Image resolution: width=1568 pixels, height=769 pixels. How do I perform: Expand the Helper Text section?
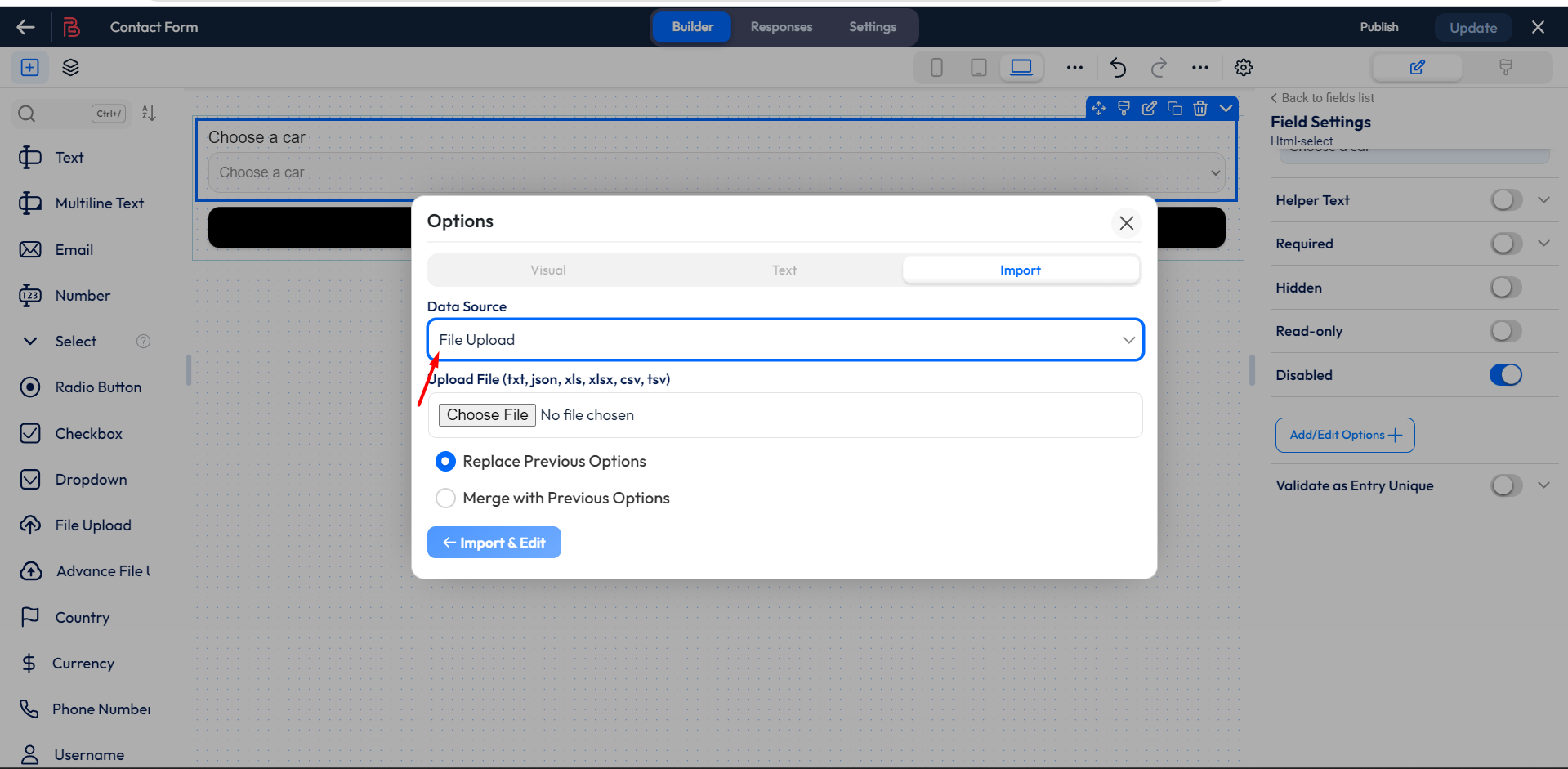(1543, 199)
